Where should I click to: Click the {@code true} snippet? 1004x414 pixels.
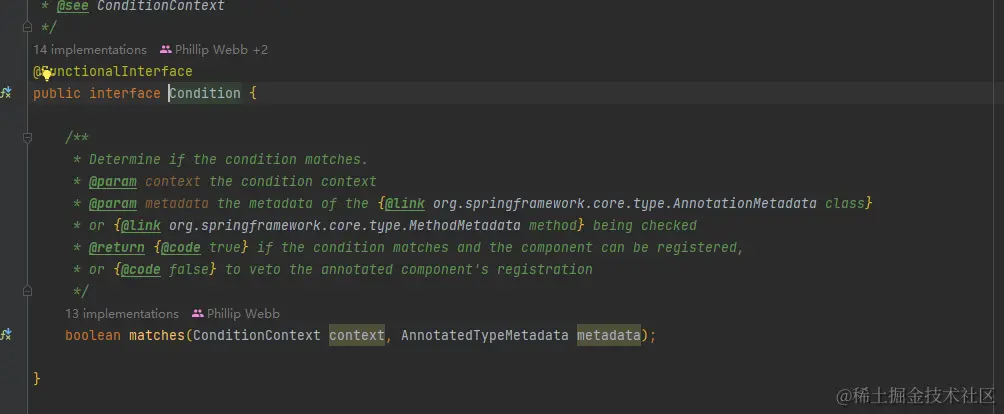tap(200, 247)
